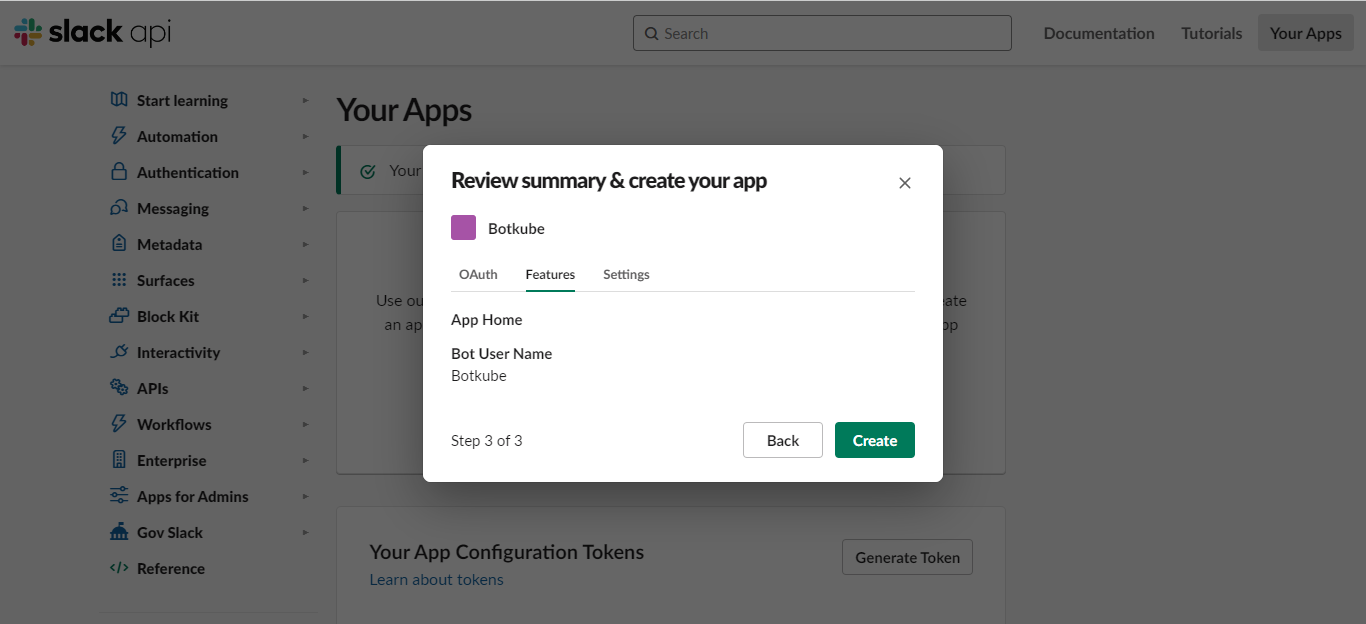1366x624 pixels.
Task: Select the Features tab
Action: (550, 274)
